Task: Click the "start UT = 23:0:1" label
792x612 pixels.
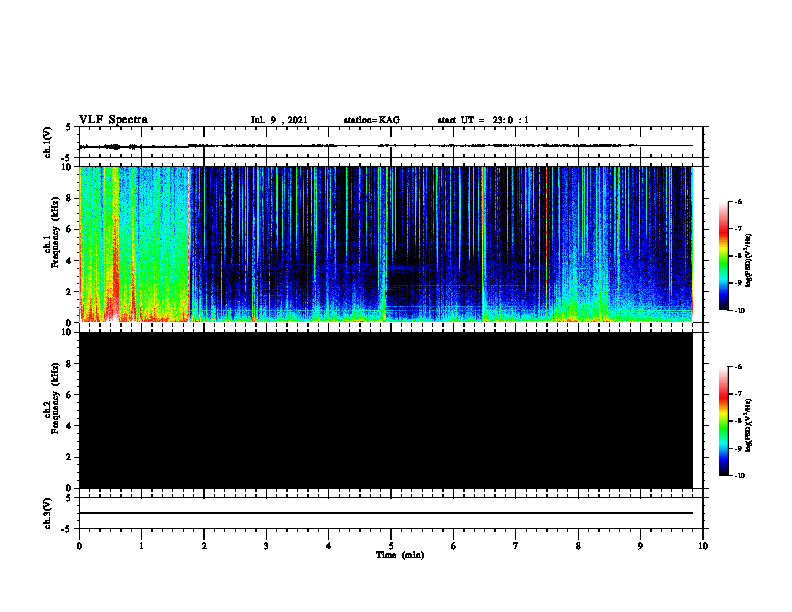Action: (483, 120)
